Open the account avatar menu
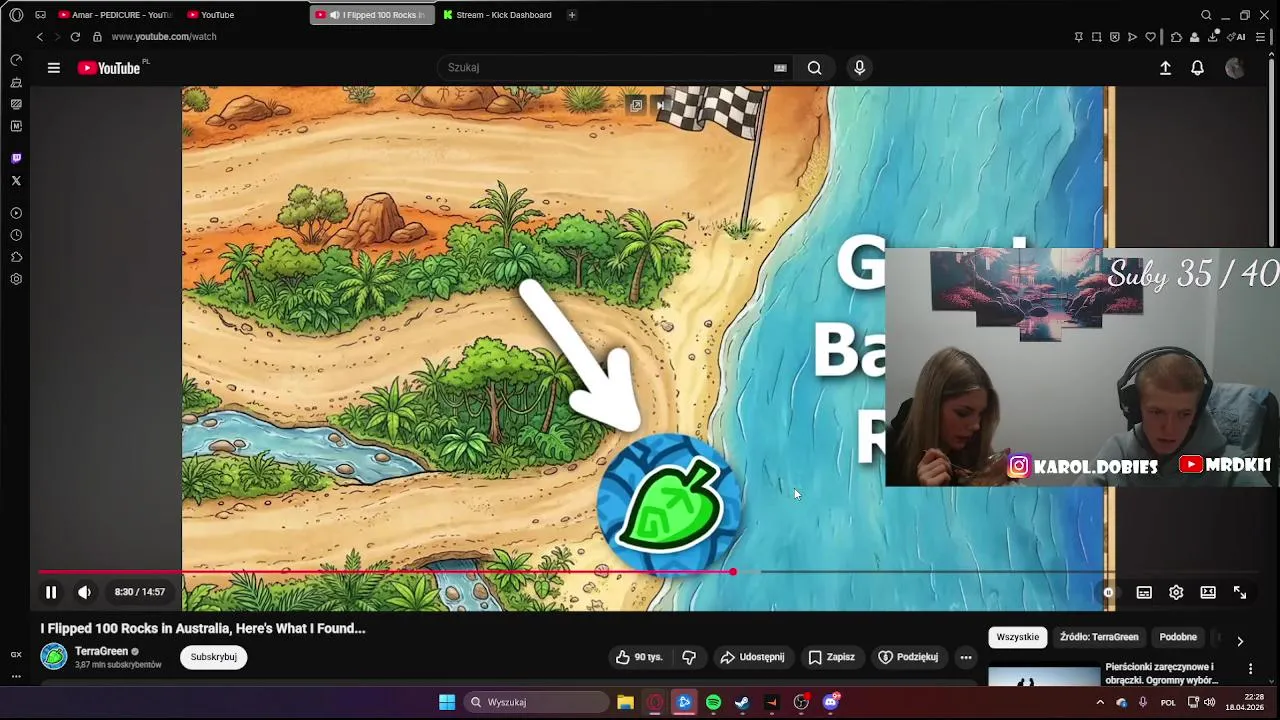 (1235, 68)
